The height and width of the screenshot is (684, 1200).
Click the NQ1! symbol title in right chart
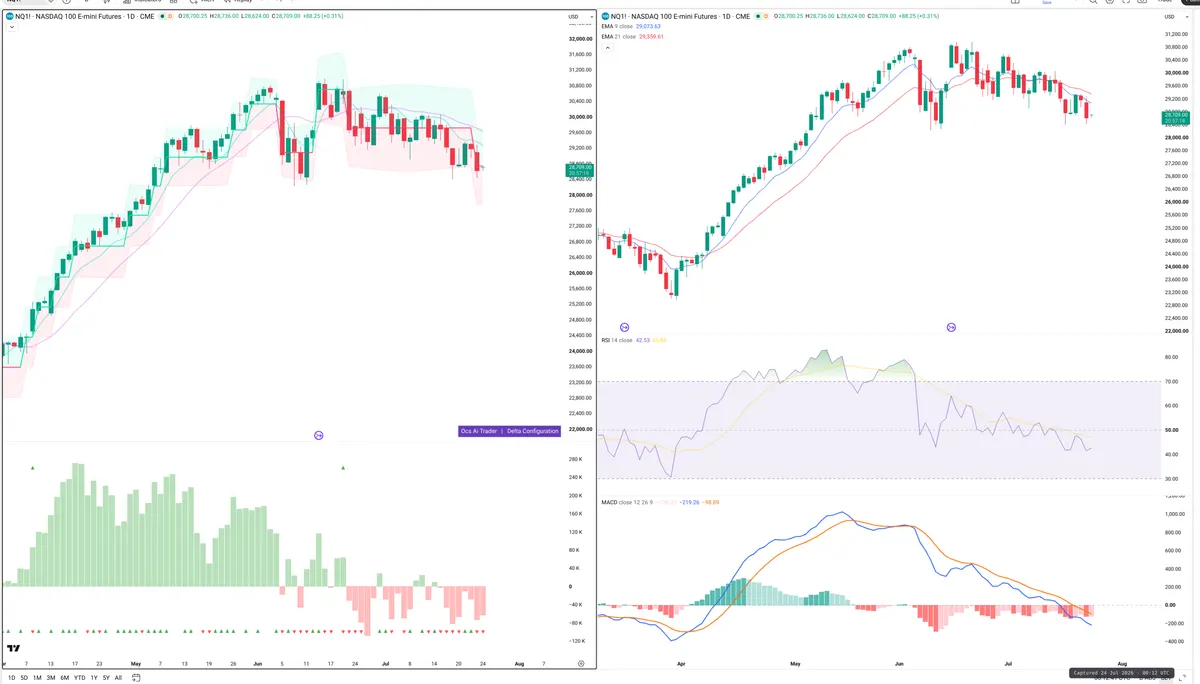click(681, 17)
